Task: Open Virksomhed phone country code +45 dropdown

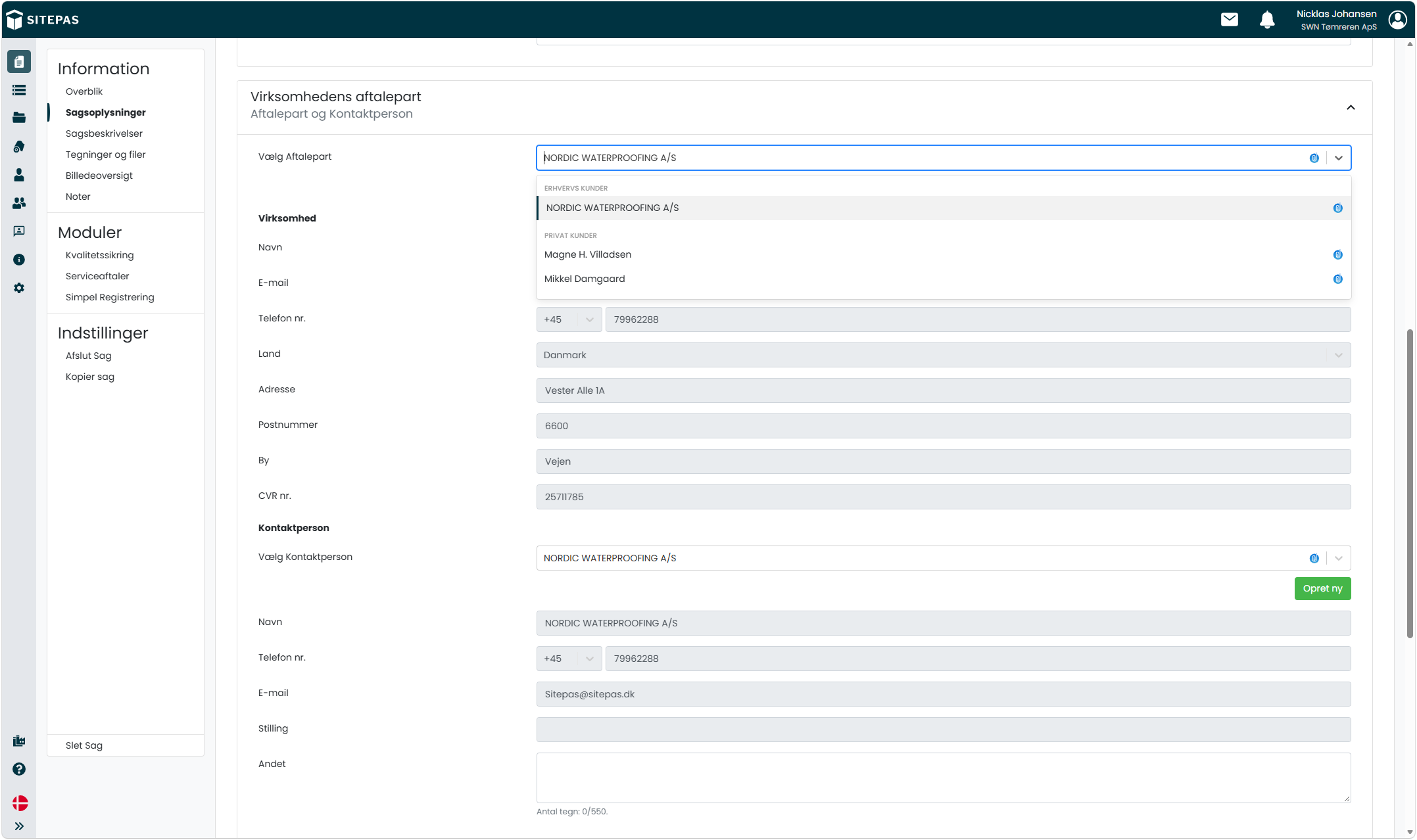Action: [x=569, y=319]
